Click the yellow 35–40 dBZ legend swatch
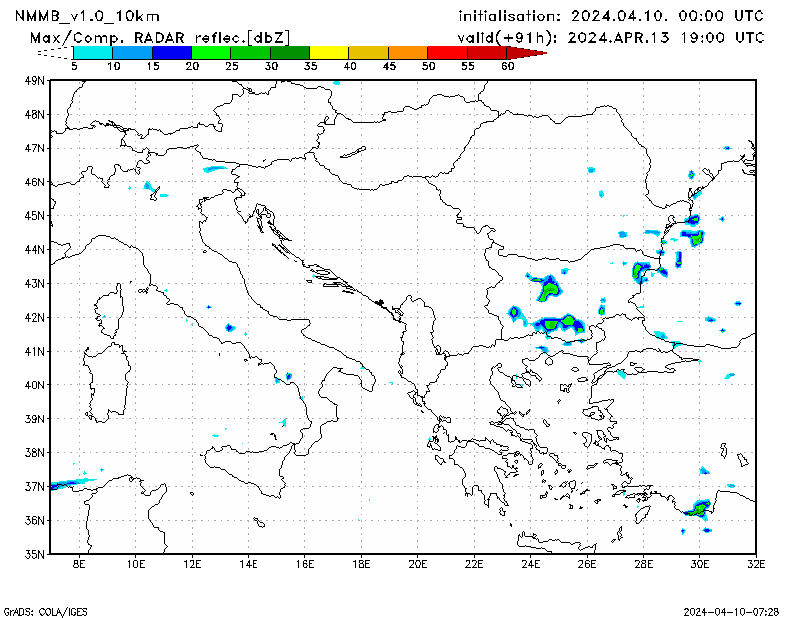 329,52
